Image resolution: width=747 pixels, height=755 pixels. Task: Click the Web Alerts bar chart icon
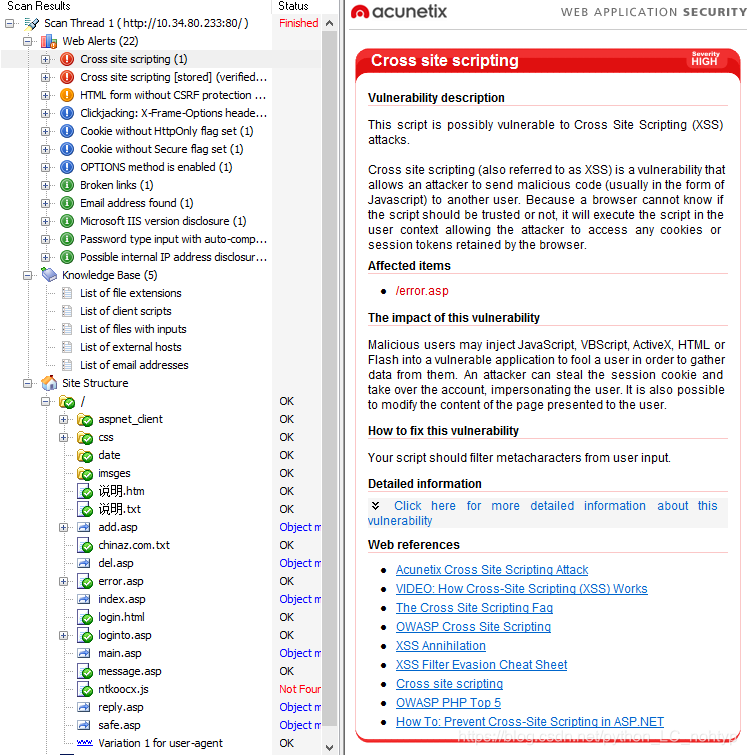(49, 41)
